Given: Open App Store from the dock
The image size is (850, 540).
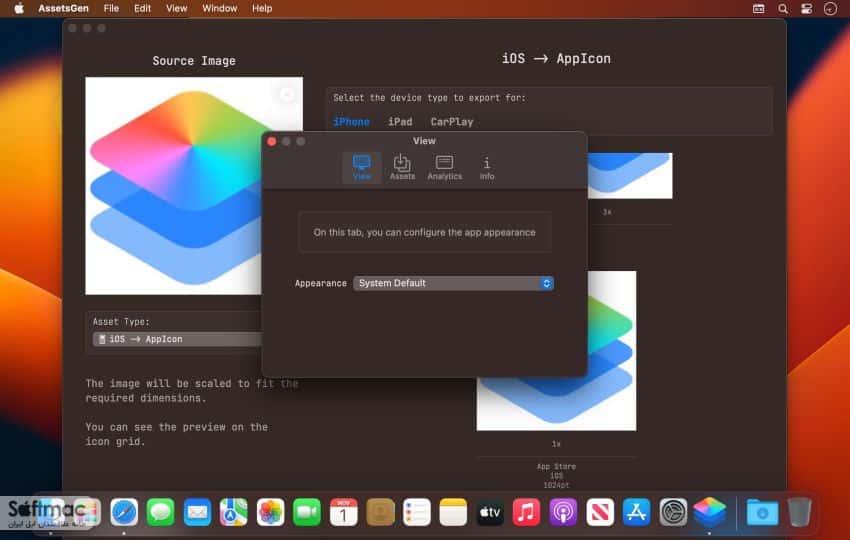Looking at the screenshot, I should coord(636,512).
